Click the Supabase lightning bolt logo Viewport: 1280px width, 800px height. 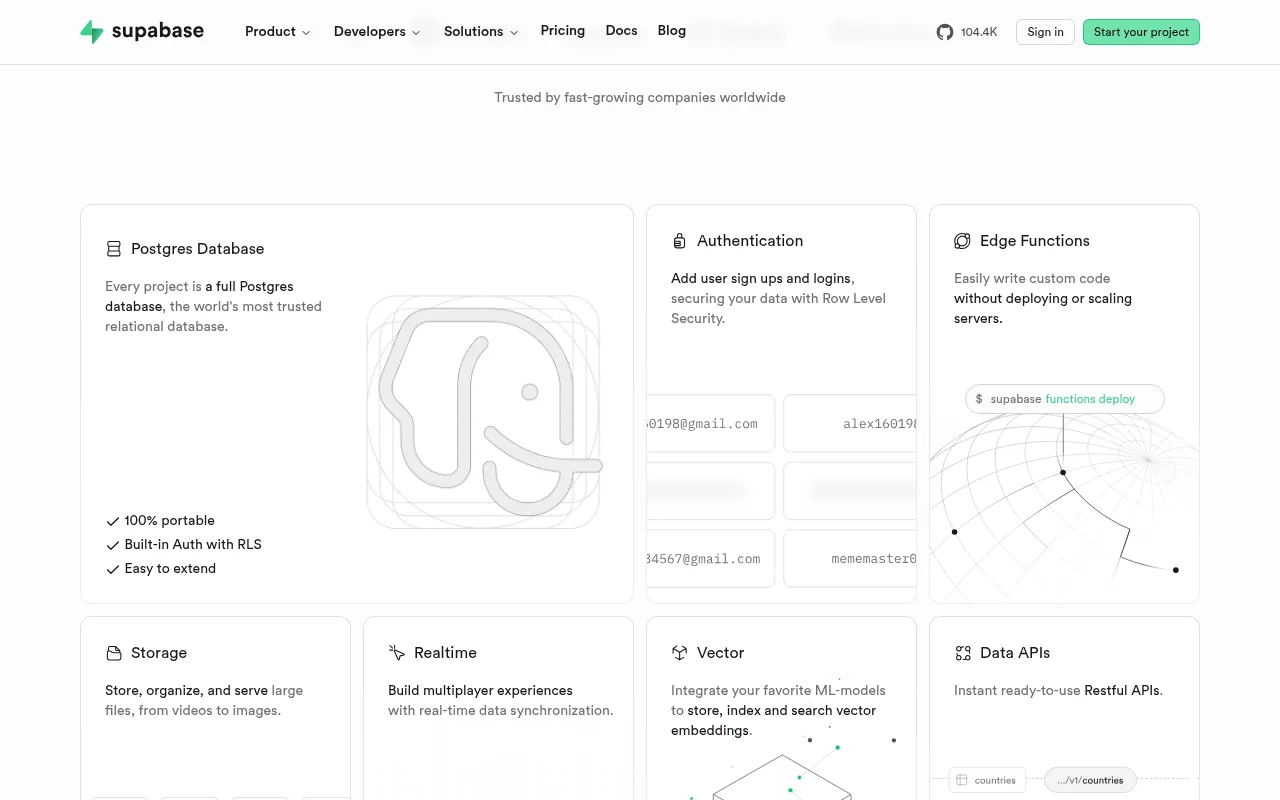[92, 32]
